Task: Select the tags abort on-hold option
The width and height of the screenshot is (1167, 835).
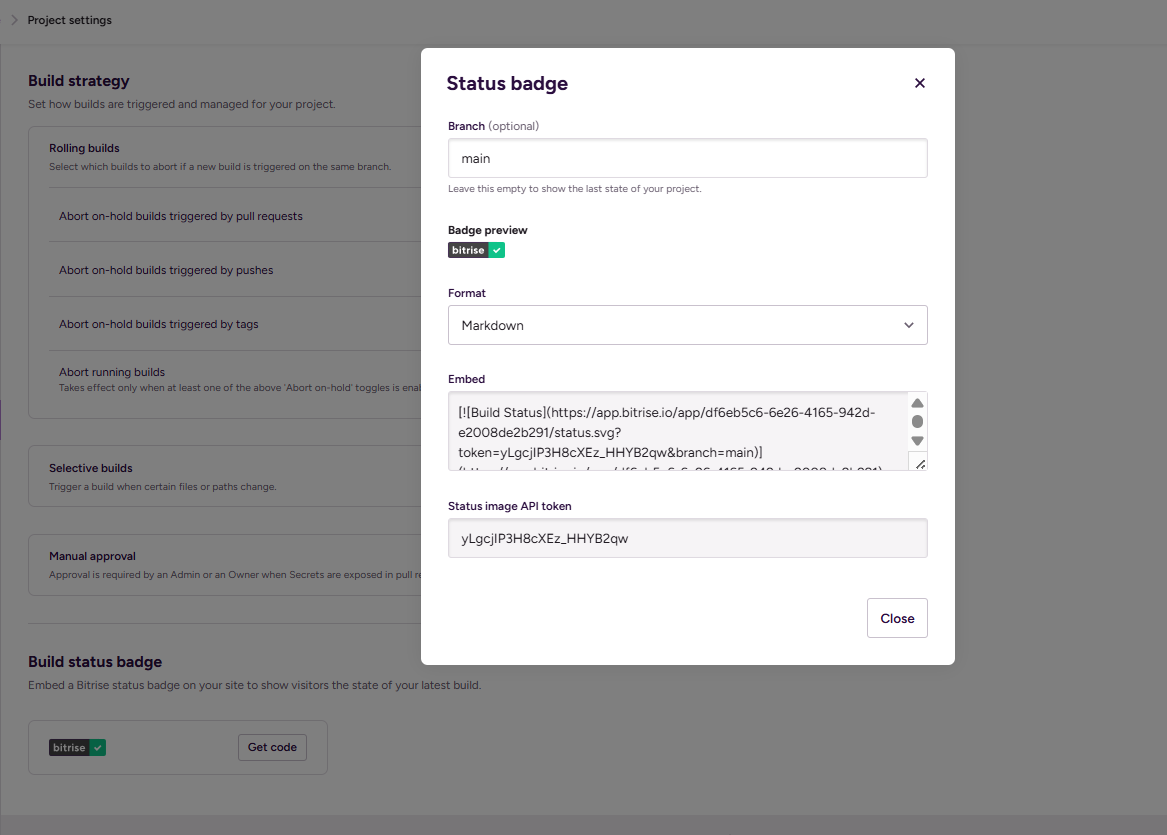Action: [159, 324]
